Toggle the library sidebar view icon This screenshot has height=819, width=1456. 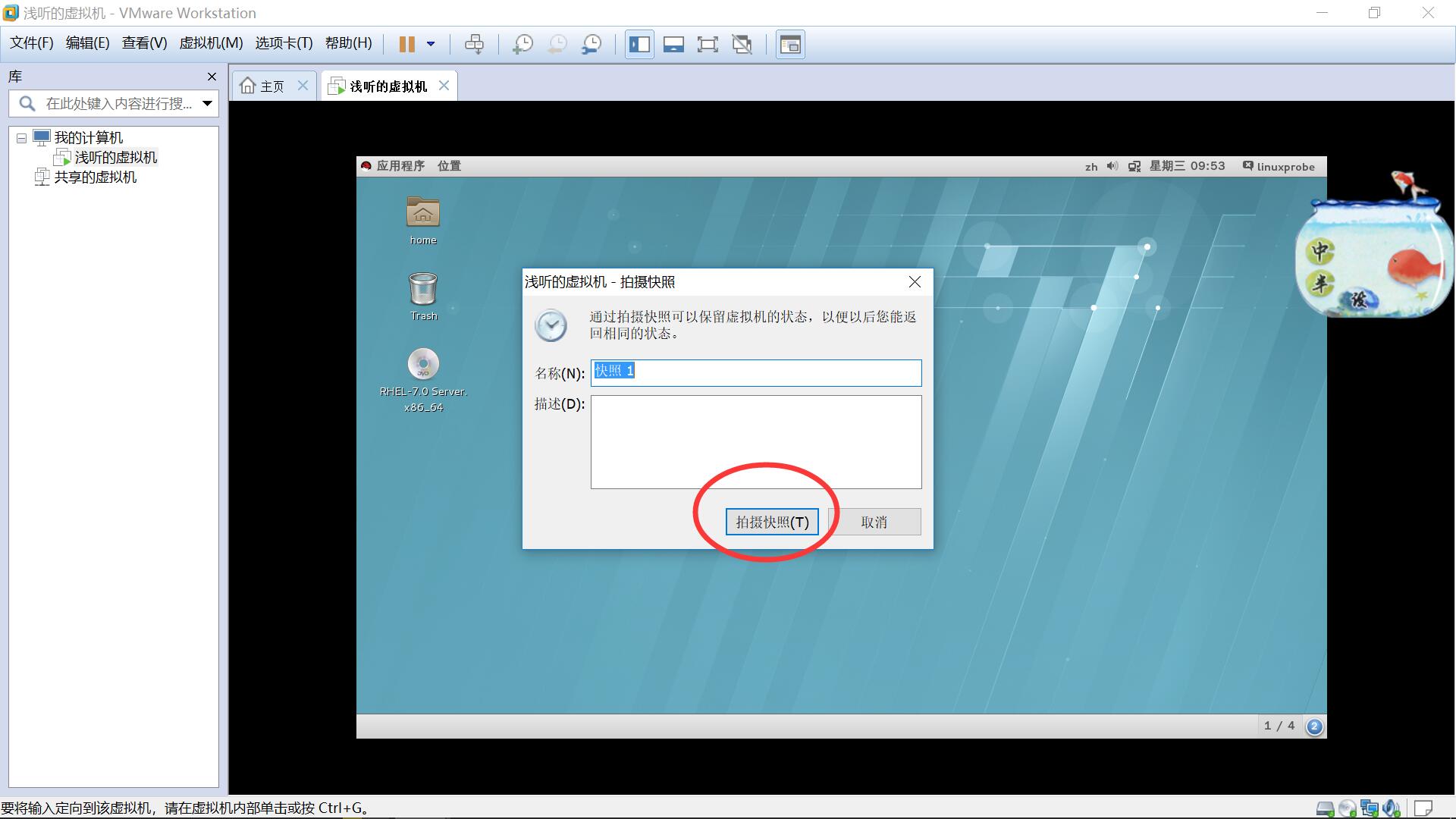pos(639,44)
